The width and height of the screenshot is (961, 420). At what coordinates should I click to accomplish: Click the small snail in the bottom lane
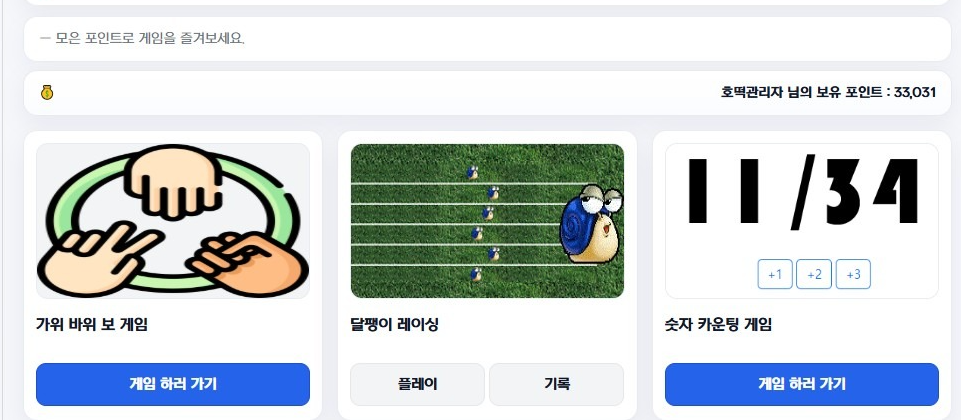476,275
